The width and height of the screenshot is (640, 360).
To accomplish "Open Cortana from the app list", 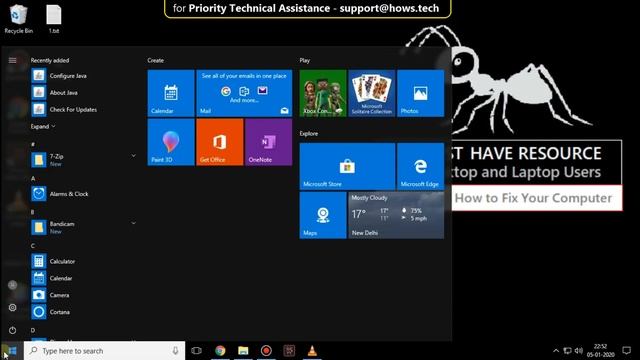I will click(84, 312).
